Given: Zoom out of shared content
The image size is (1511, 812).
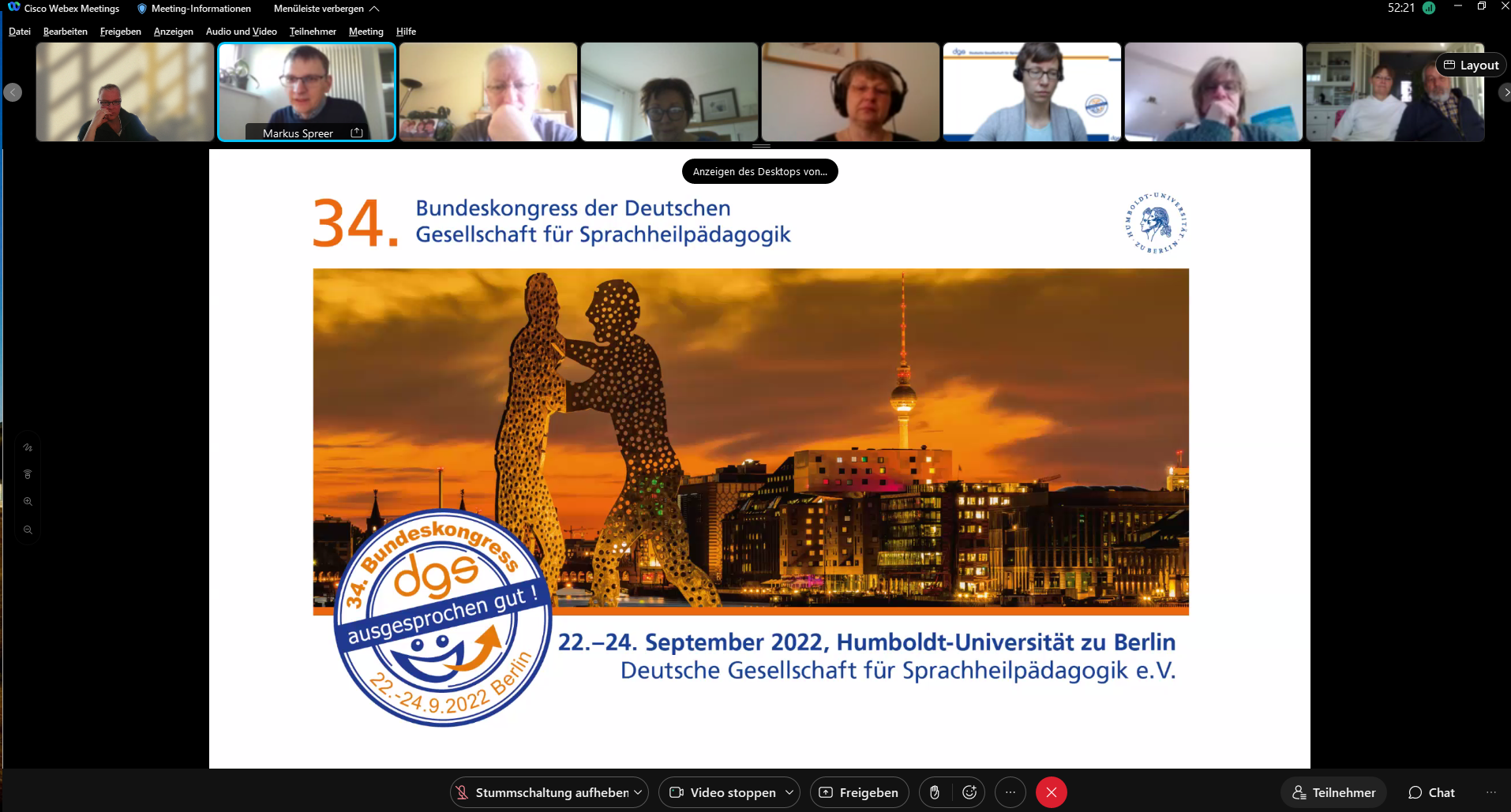Looking at the screenshot, I should pos(28,529).
